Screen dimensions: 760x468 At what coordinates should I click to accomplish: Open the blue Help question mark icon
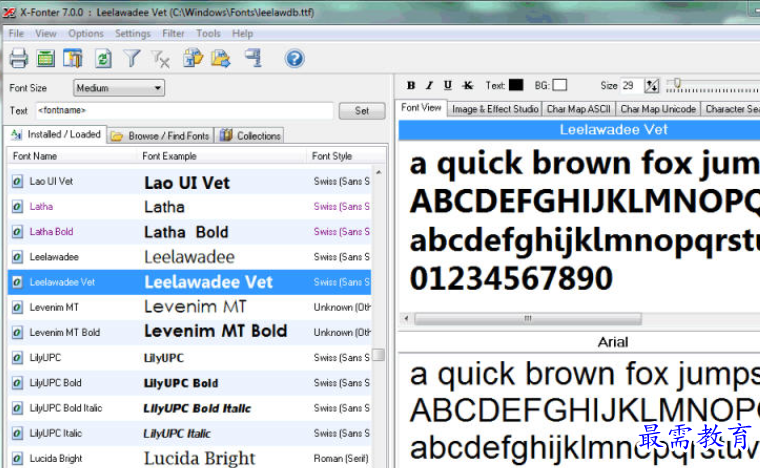pos(294,59)
